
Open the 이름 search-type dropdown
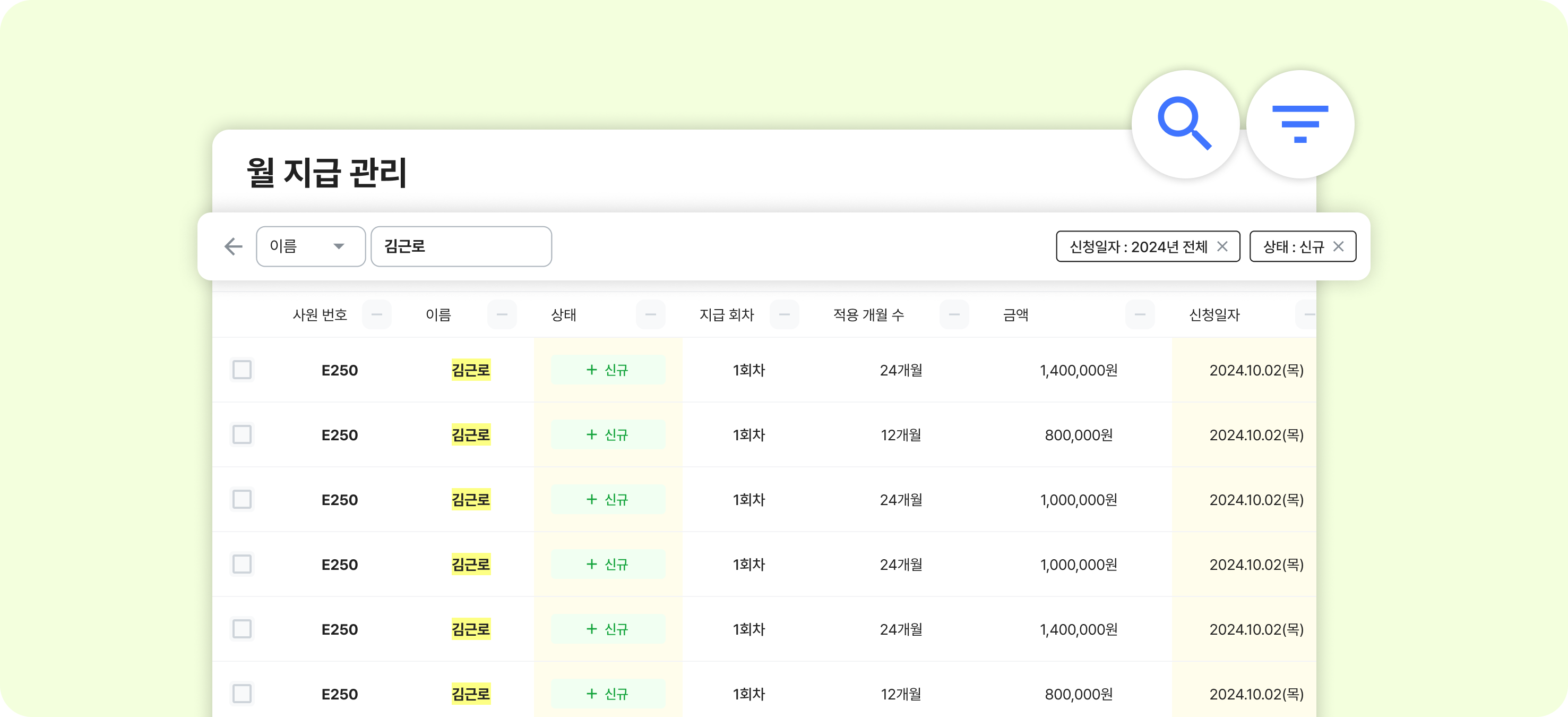pos(310,246)
